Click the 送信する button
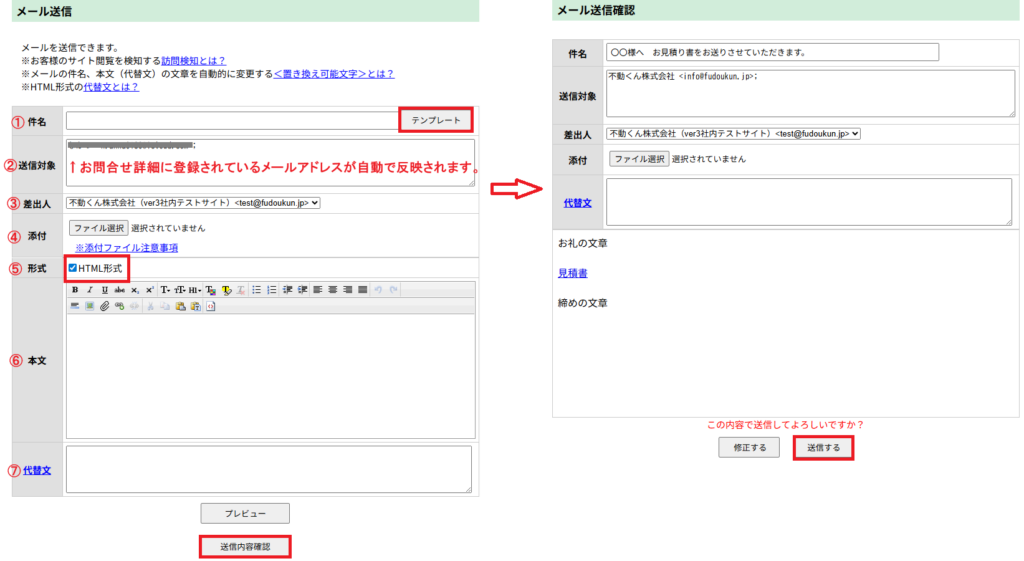 tap(823, 448)
